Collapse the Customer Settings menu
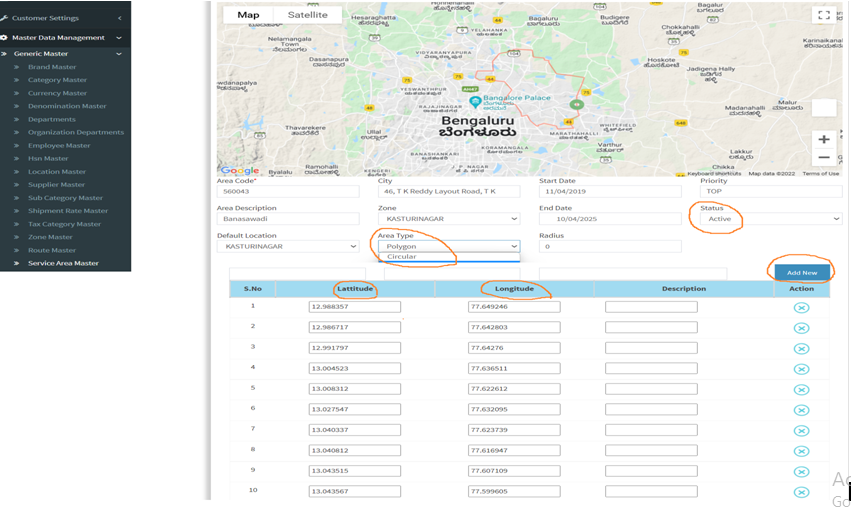This screenshot has height=511, width=851. tap(65, 18)
